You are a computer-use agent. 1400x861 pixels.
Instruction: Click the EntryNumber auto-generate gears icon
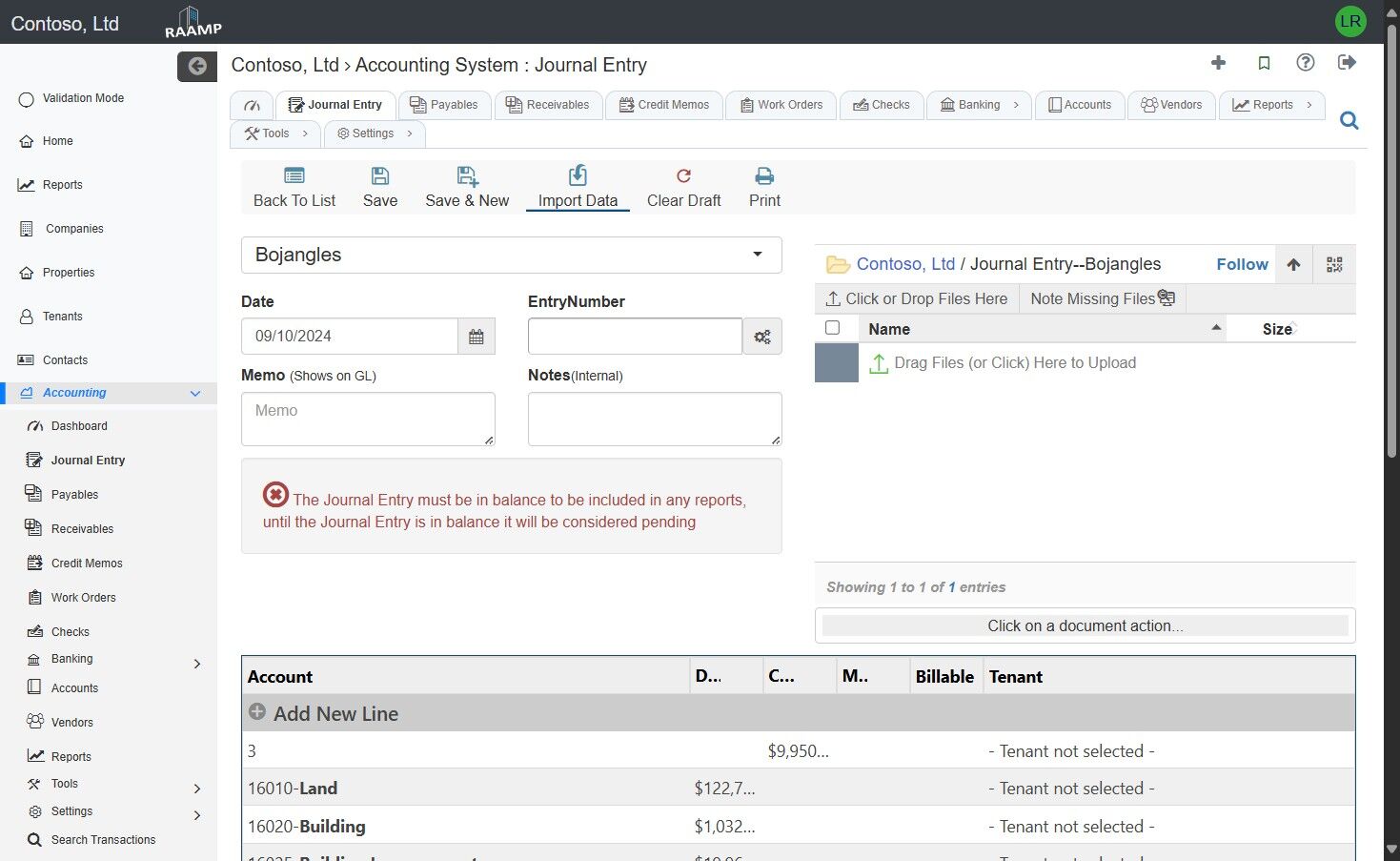click(762, 337)
